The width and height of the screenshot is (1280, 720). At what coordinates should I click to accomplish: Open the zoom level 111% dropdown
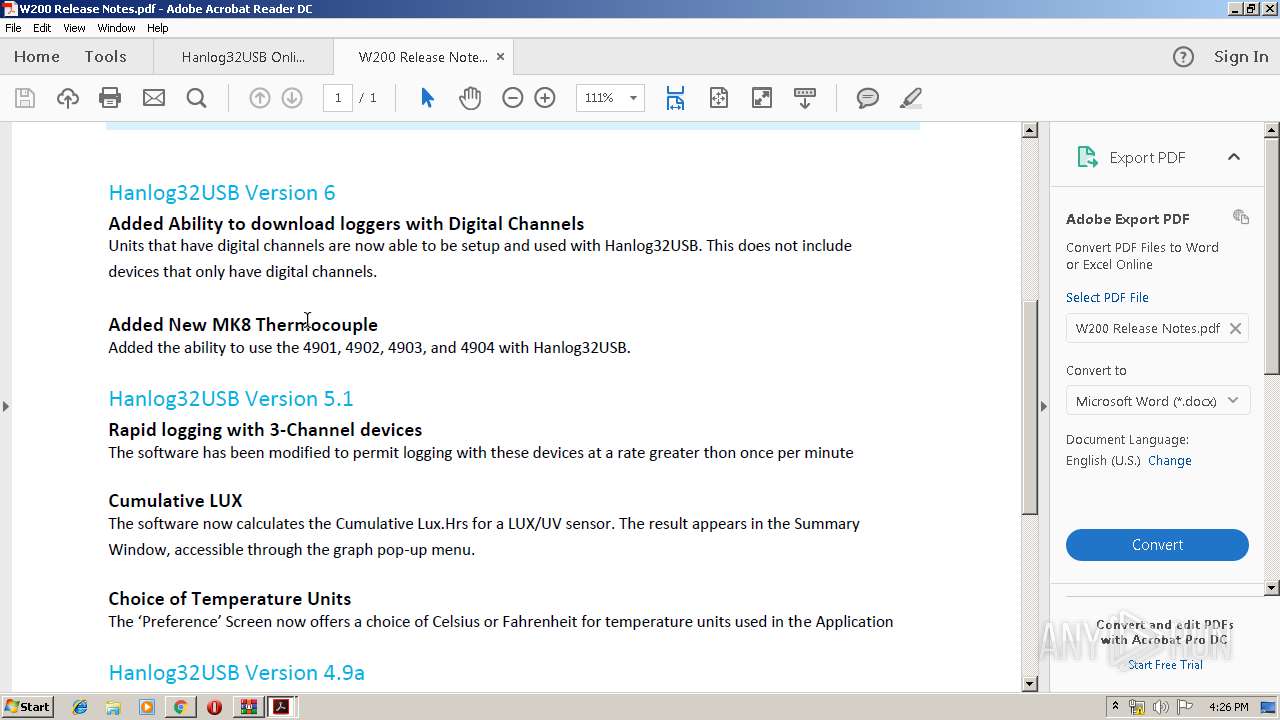(x=633, y=98)
